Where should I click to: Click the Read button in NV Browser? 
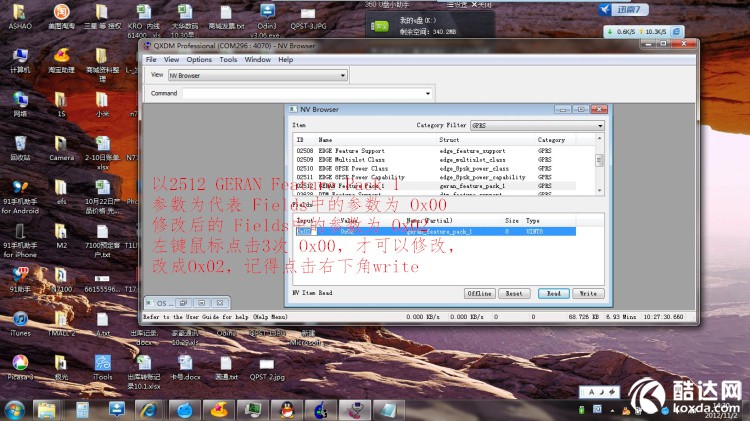tap(553, 293)
